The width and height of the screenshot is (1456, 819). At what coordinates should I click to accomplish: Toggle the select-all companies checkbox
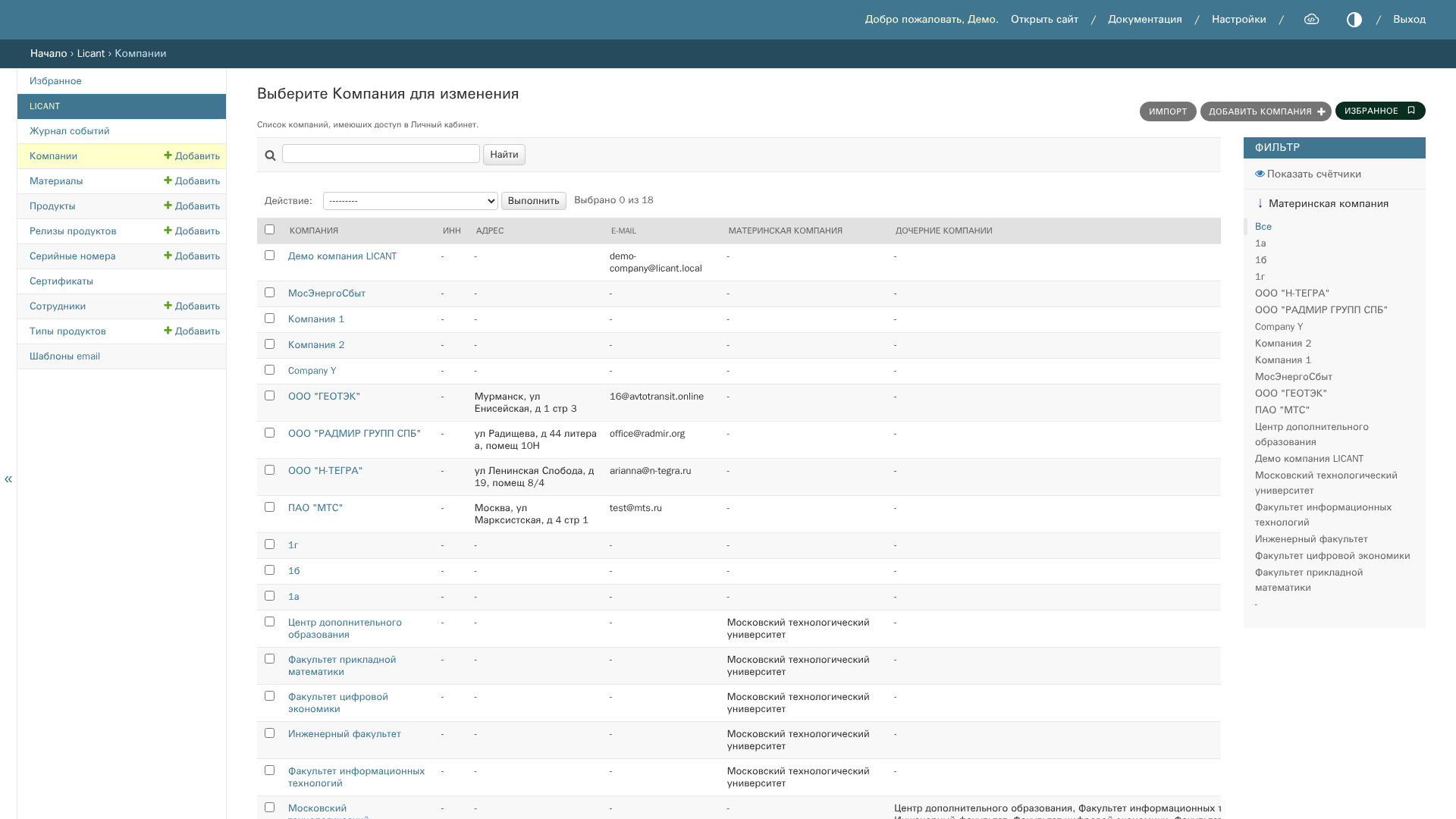pos(269,230)
